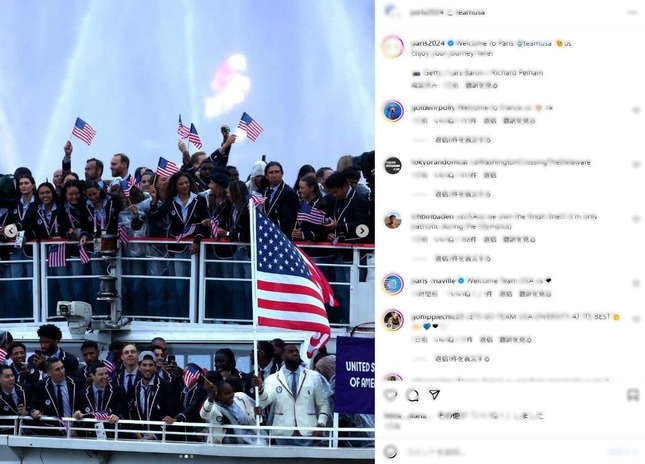Open comment bubble icon below post
The height and width of the screenshot is (464, 645).
pos(412,395)
